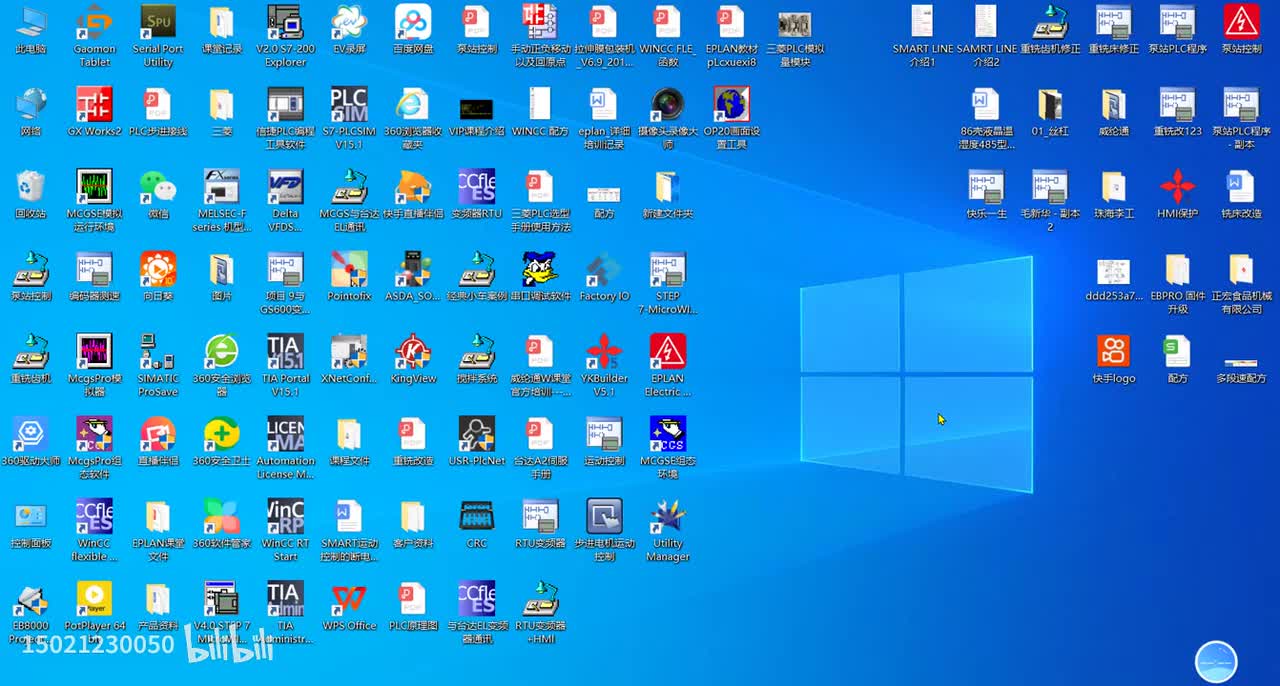Click the 此电脑 (This PC) icon
The image size is (1280, 686).
30,23
